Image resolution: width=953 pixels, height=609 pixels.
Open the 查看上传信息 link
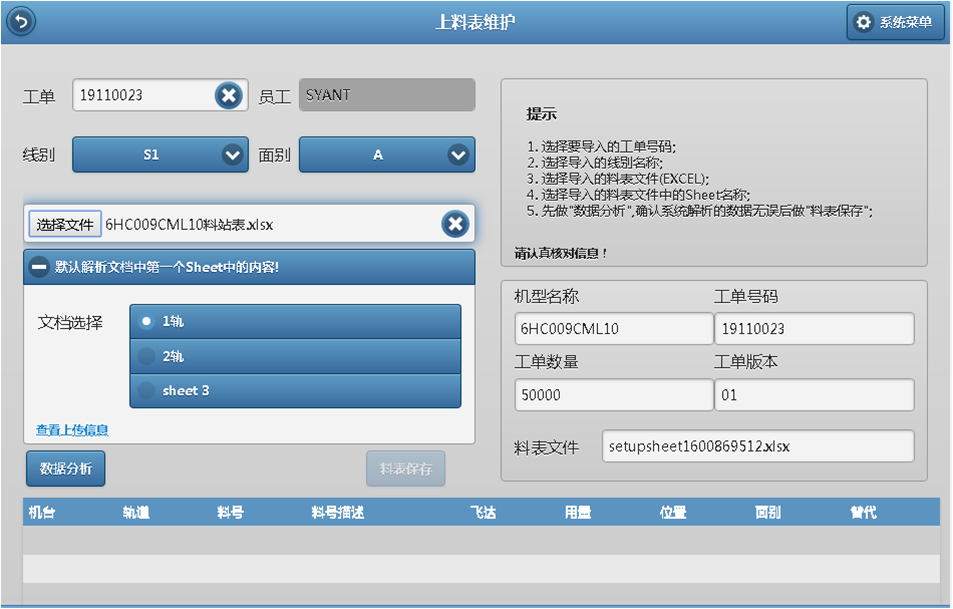pos(72,430)
